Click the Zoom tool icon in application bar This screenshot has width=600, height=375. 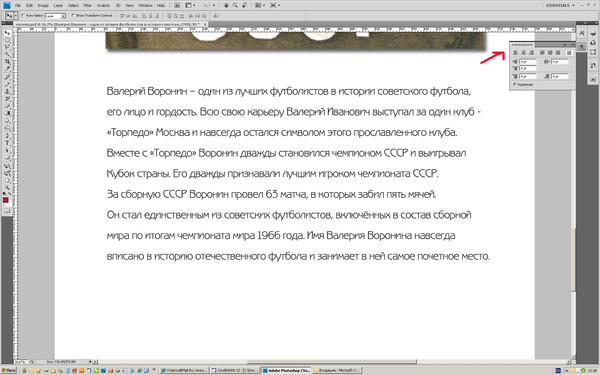235,5
